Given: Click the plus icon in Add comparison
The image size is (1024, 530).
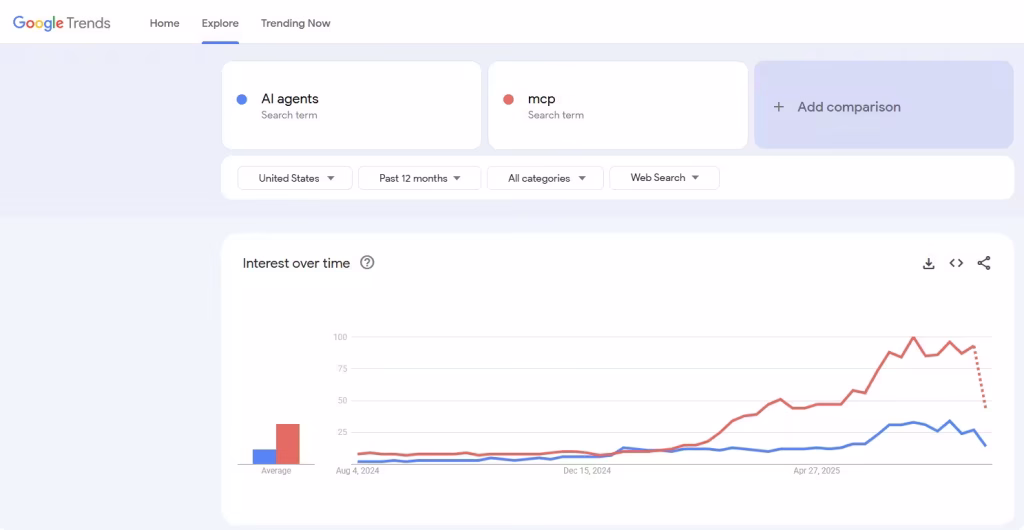Looking at the screenshot, I should (x=778, y=107).
